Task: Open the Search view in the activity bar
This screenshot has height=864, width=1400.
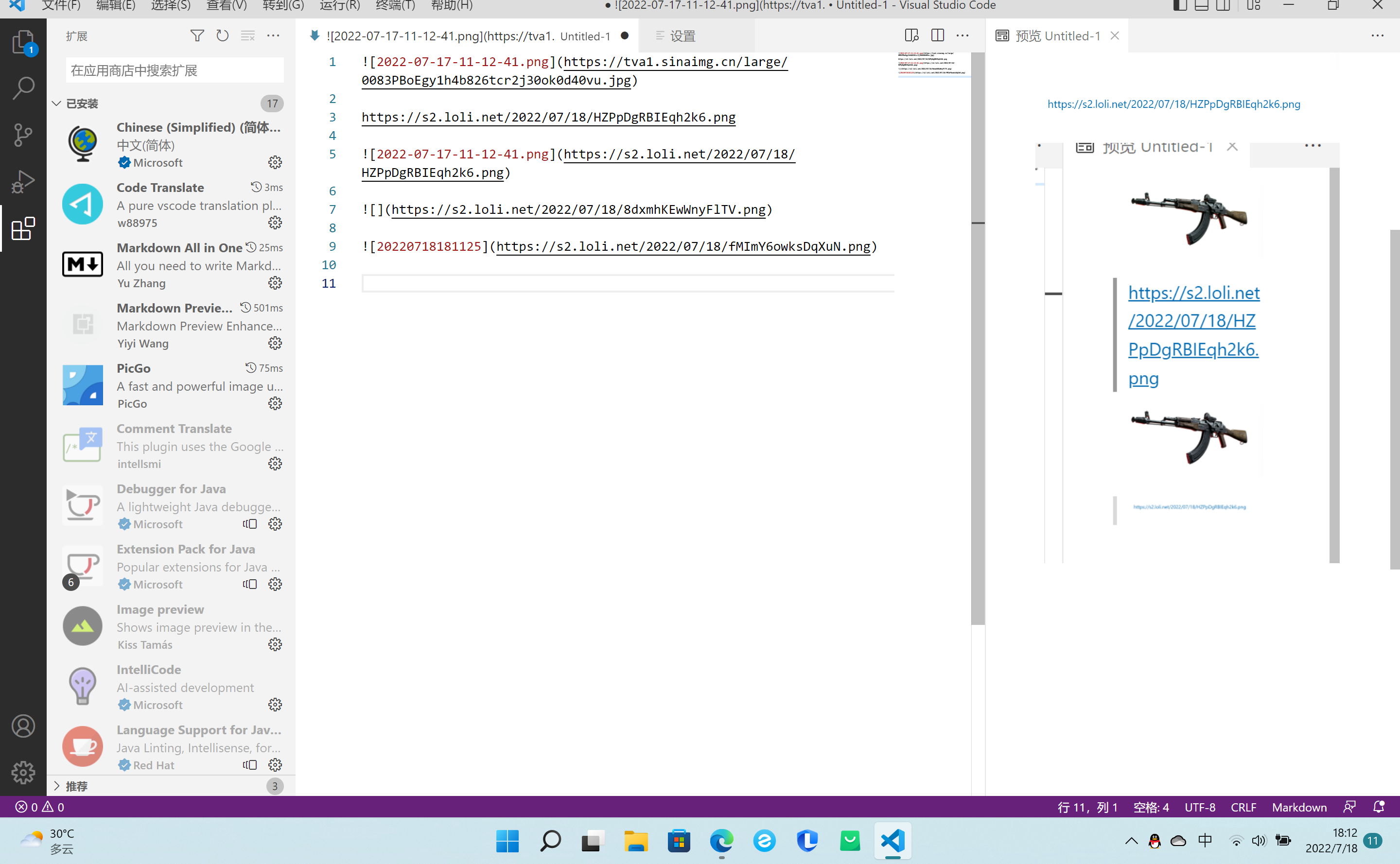Action: point(23,88)
